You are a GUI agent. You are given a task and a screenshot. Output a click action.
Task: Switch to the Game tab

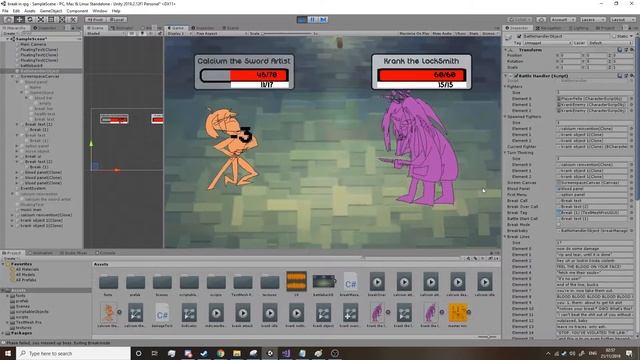point(176,28)
